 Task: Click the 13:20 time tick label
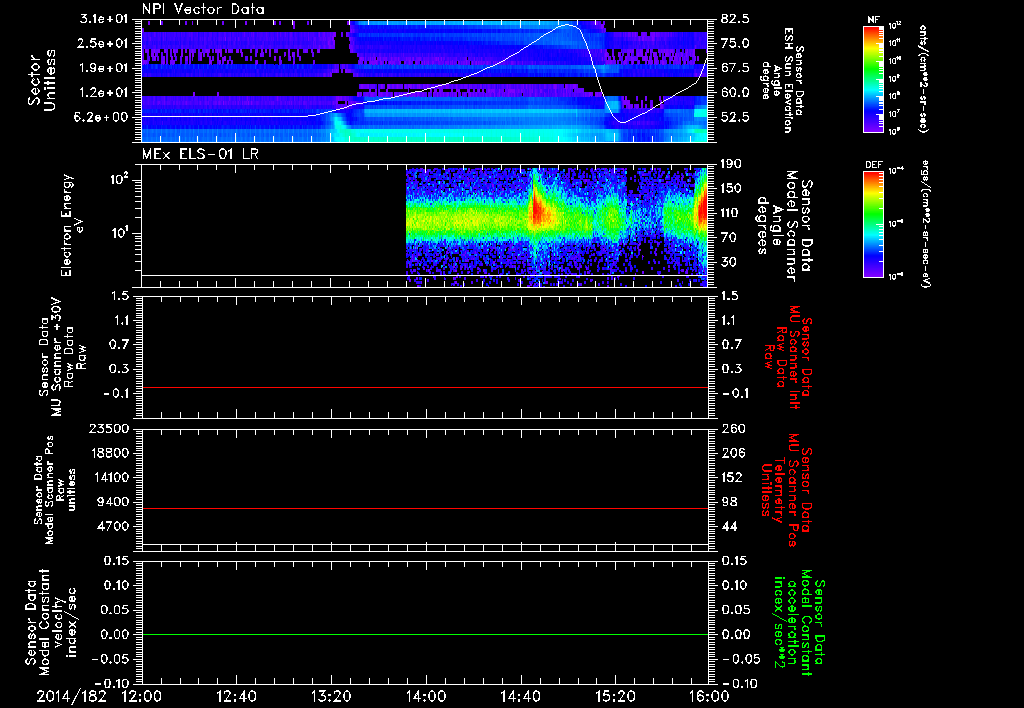coord(331,696)
